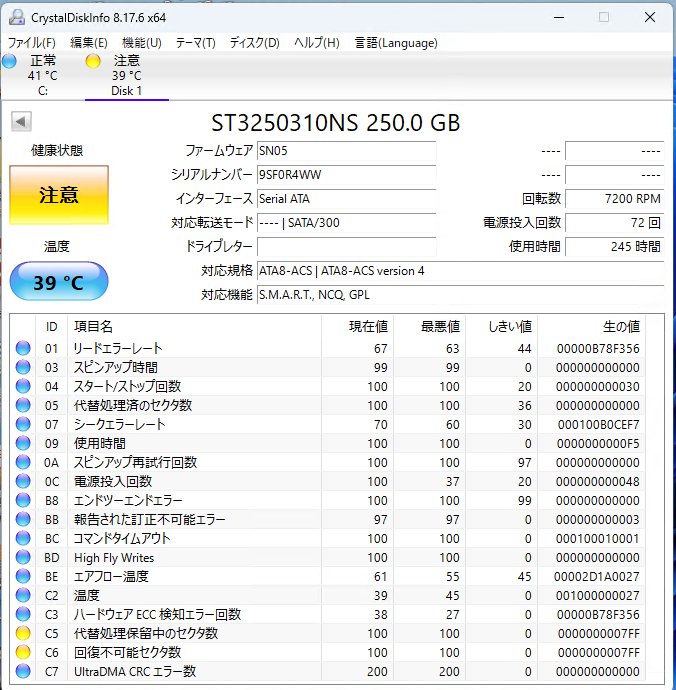Click the インターフェース field Serial ATA
Viewport: 676px width, 690px height.
click(346, 199)
